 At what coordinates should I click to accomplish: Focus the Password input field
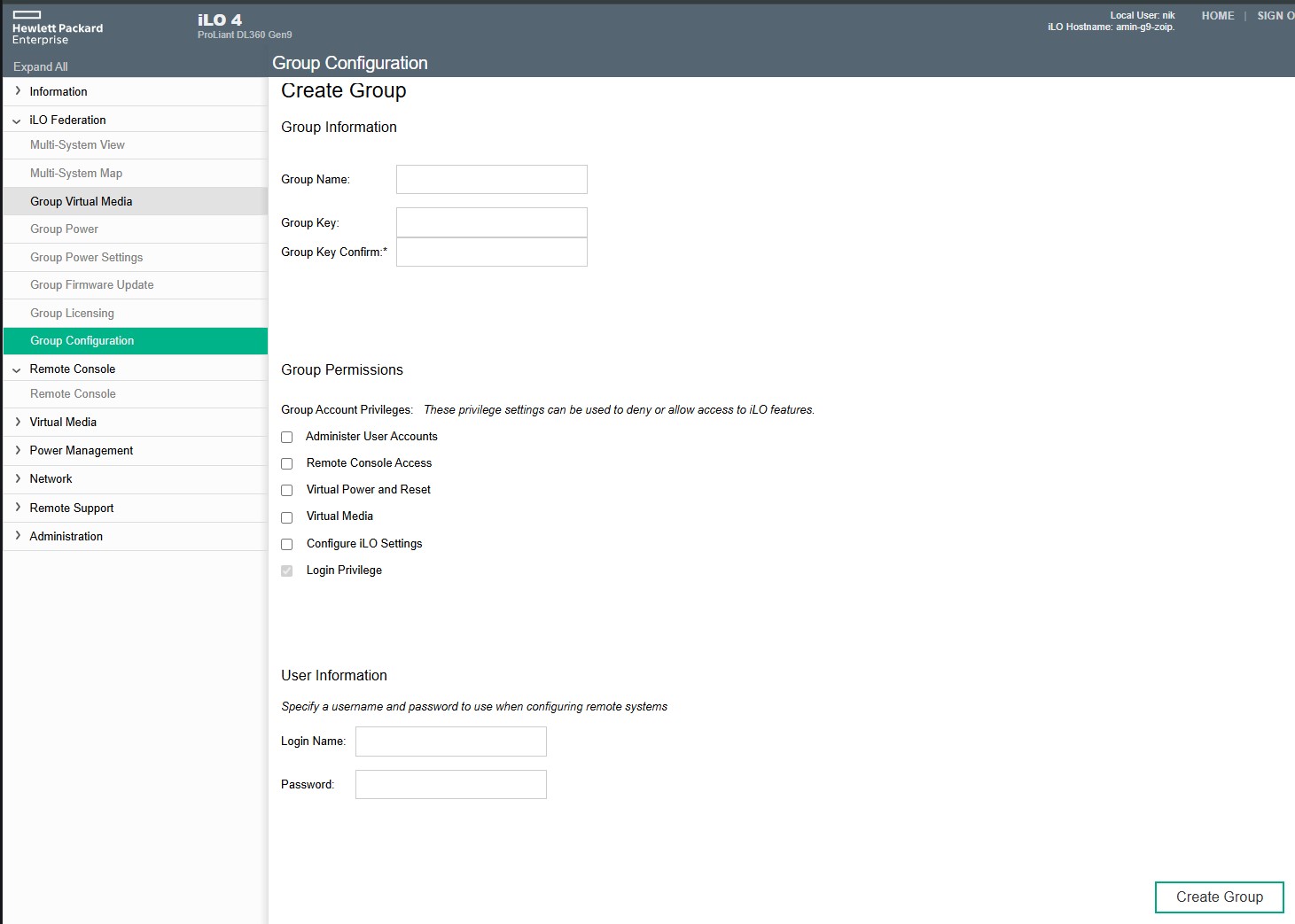451,784
